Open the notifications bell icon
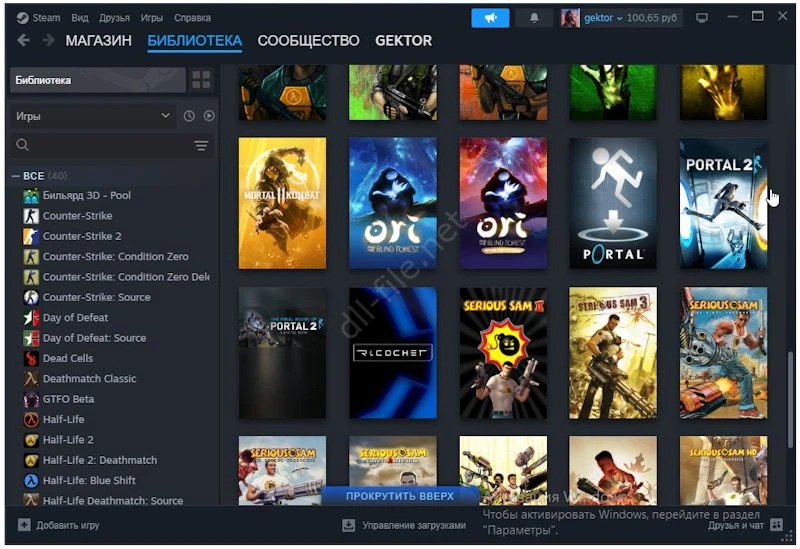This screenshot has height=549, width=800. pyautogui.click(x=534, y=18)
